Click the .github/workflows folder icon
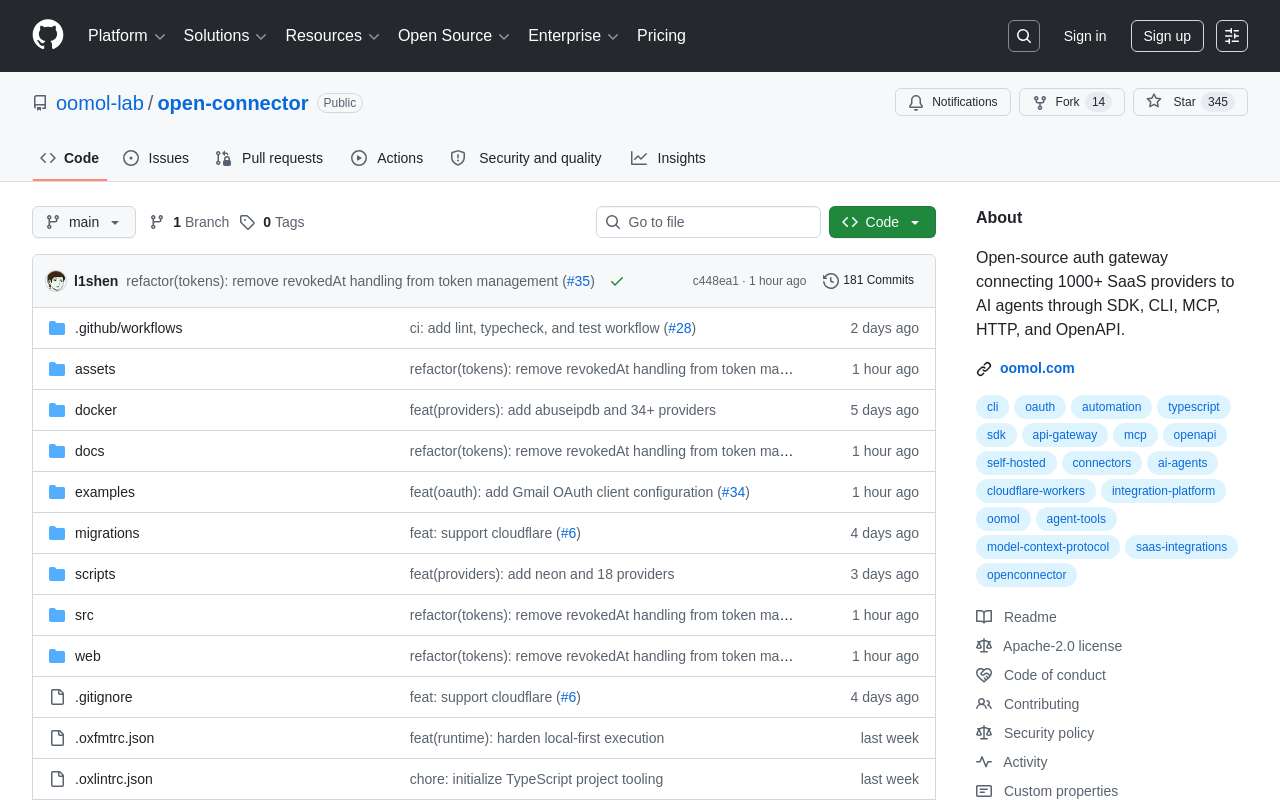 57,328
